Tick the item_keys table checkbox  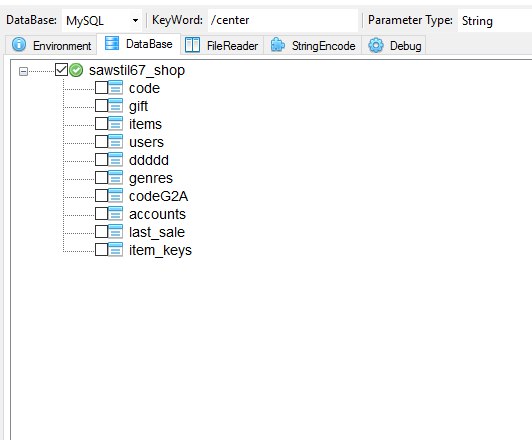click(x=101, y=250)
